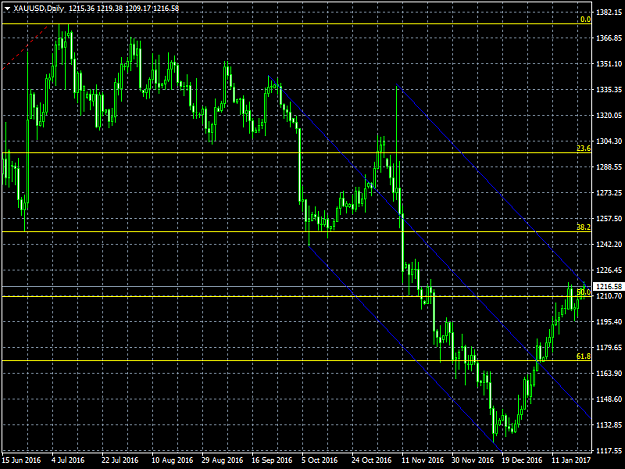Click the 15 Jun 2016 date label
The height and width of the screenshot is (469, 625).
(22, 460)
